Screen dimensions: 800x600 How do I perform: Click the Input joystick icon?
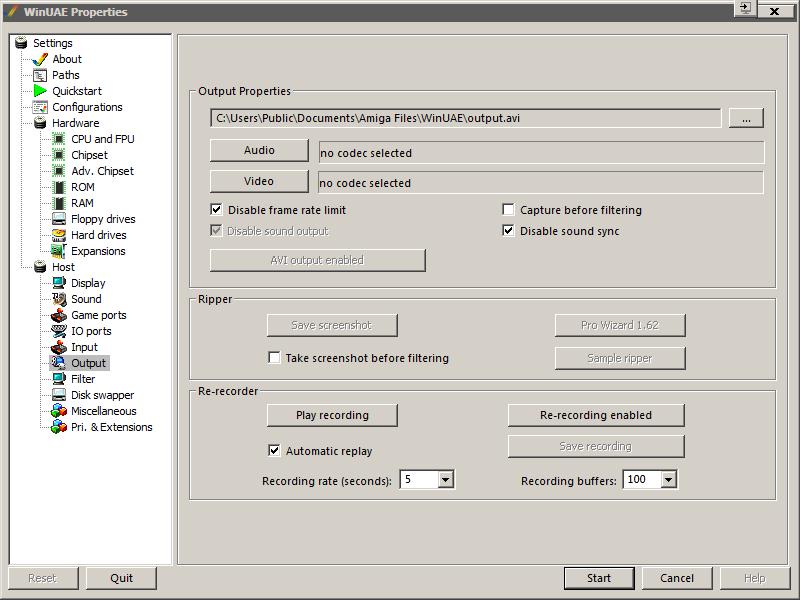[59, 347]
